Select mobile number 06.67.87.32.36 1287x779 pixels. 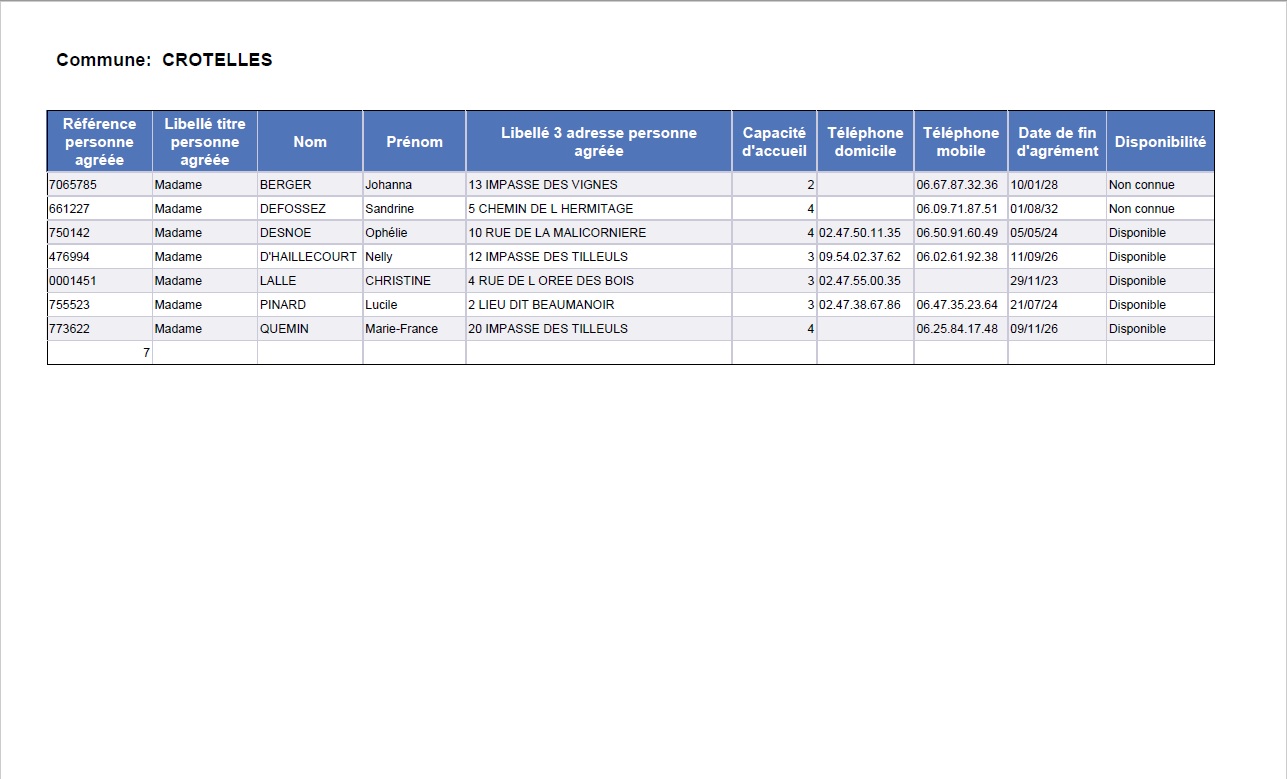point(957,185)
